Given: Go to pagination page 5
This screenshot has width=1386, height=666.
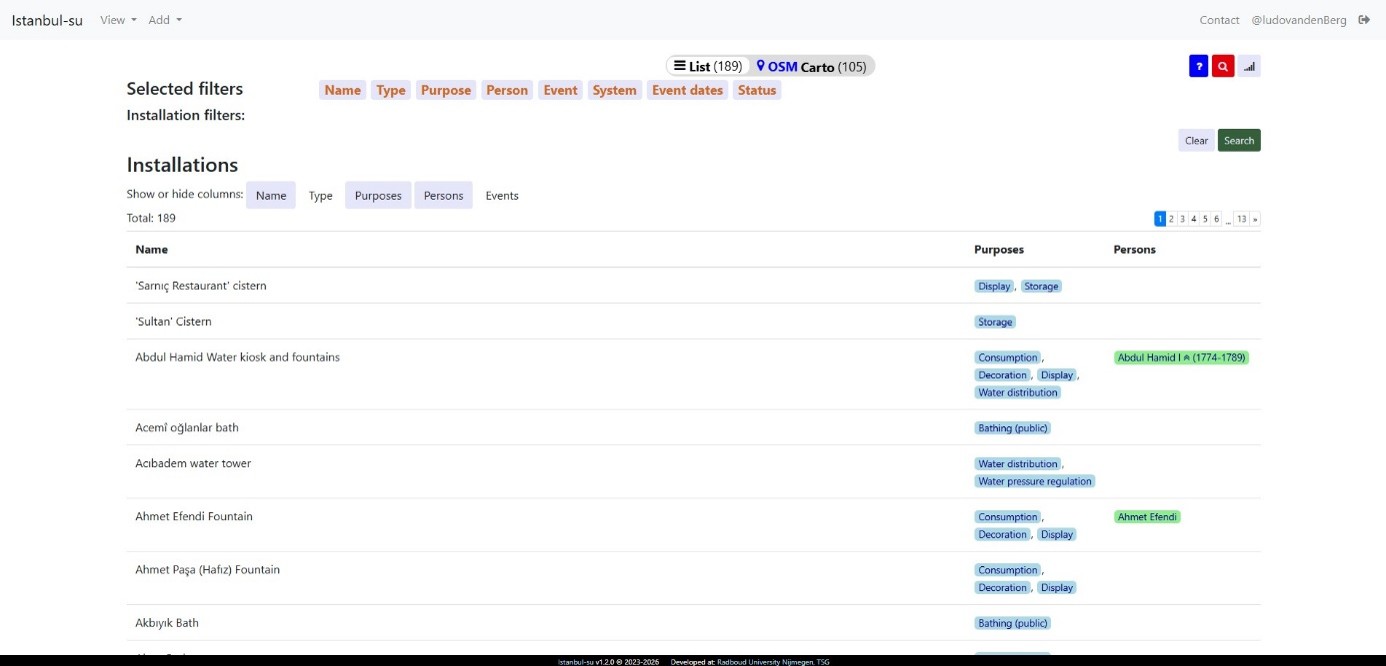Looking at the screenshot, I should click(x=1205, y=219).
